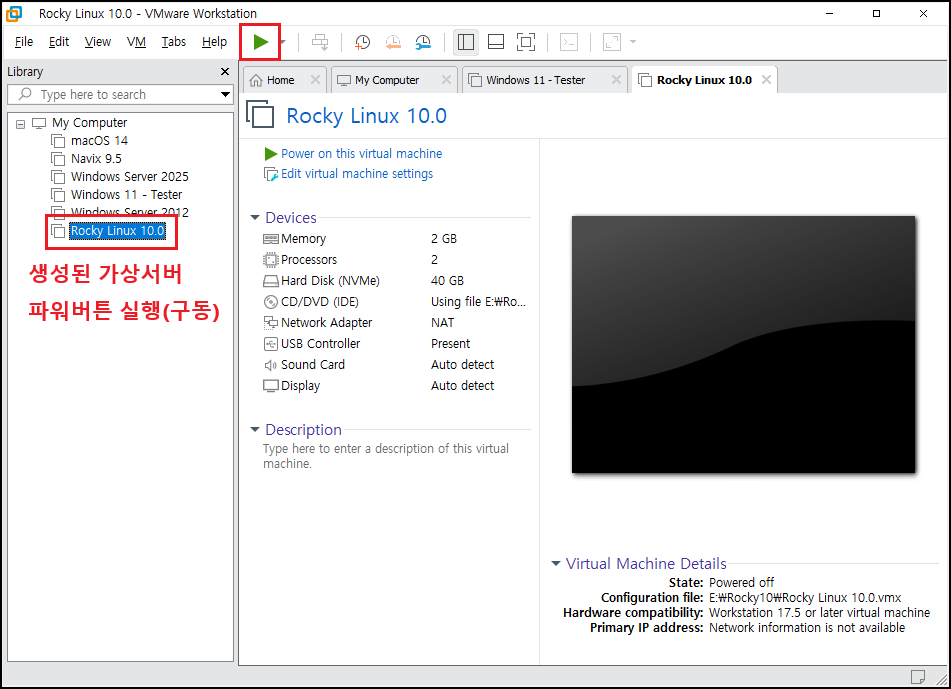Image resolution: width=951 pixels, height=689 pixels.
Task: Close the Rocky Linux 10.0 tab
Action: (767, 80)
